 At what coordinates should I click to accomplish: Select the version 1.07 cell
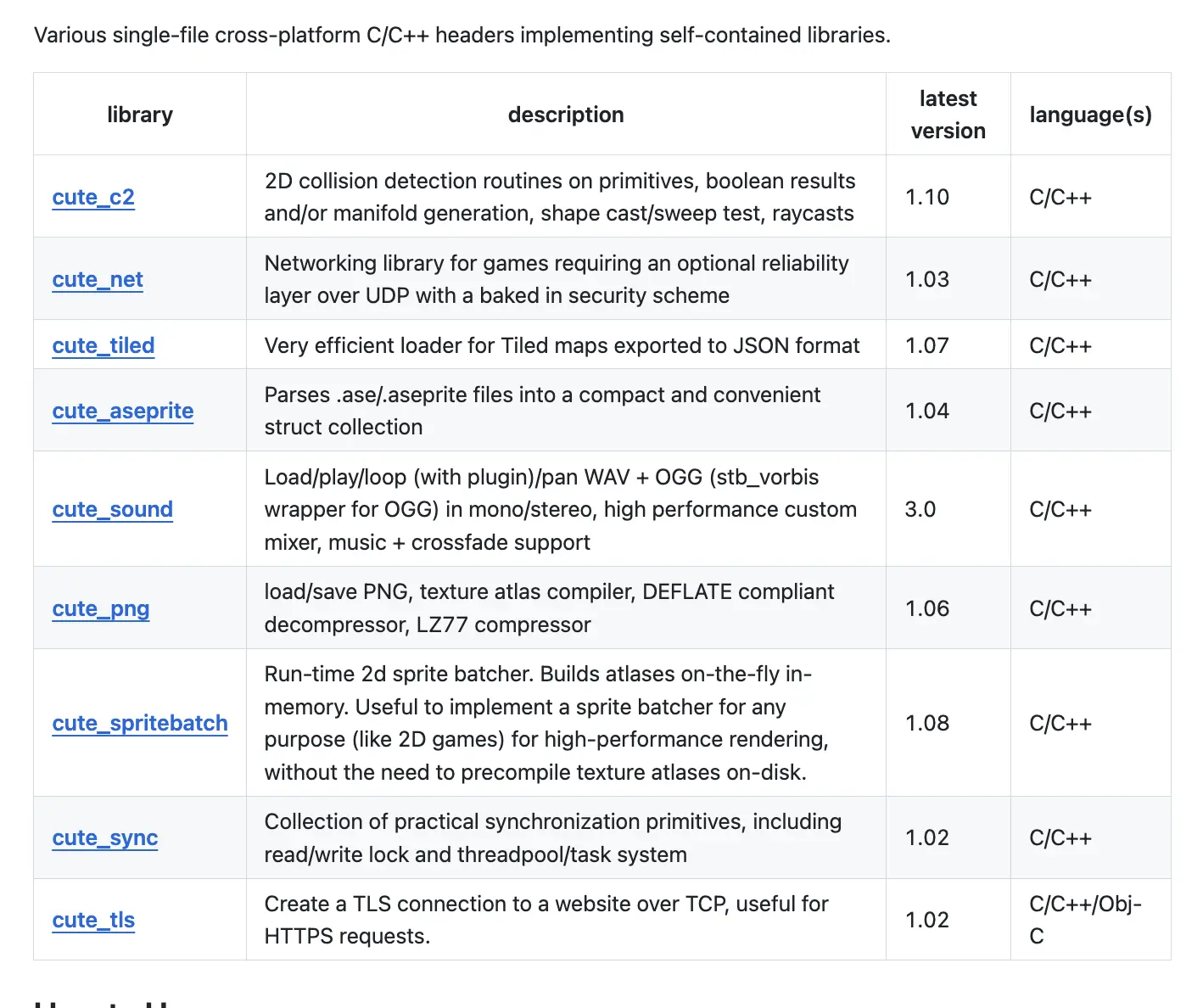(948, 345)
